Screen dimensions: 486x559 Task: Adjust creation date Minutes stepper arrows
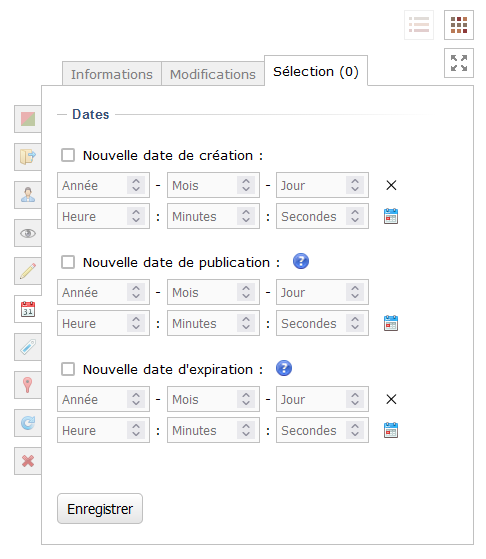[x=246, y=216]
